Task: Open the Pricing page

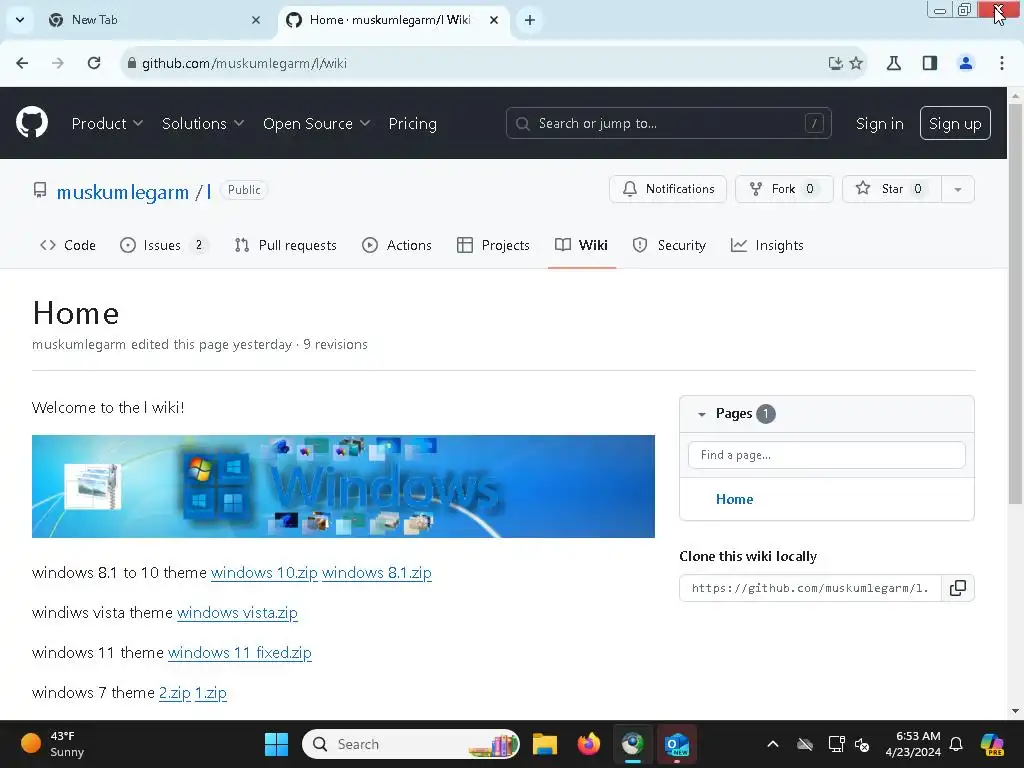Action: (413, 123)
